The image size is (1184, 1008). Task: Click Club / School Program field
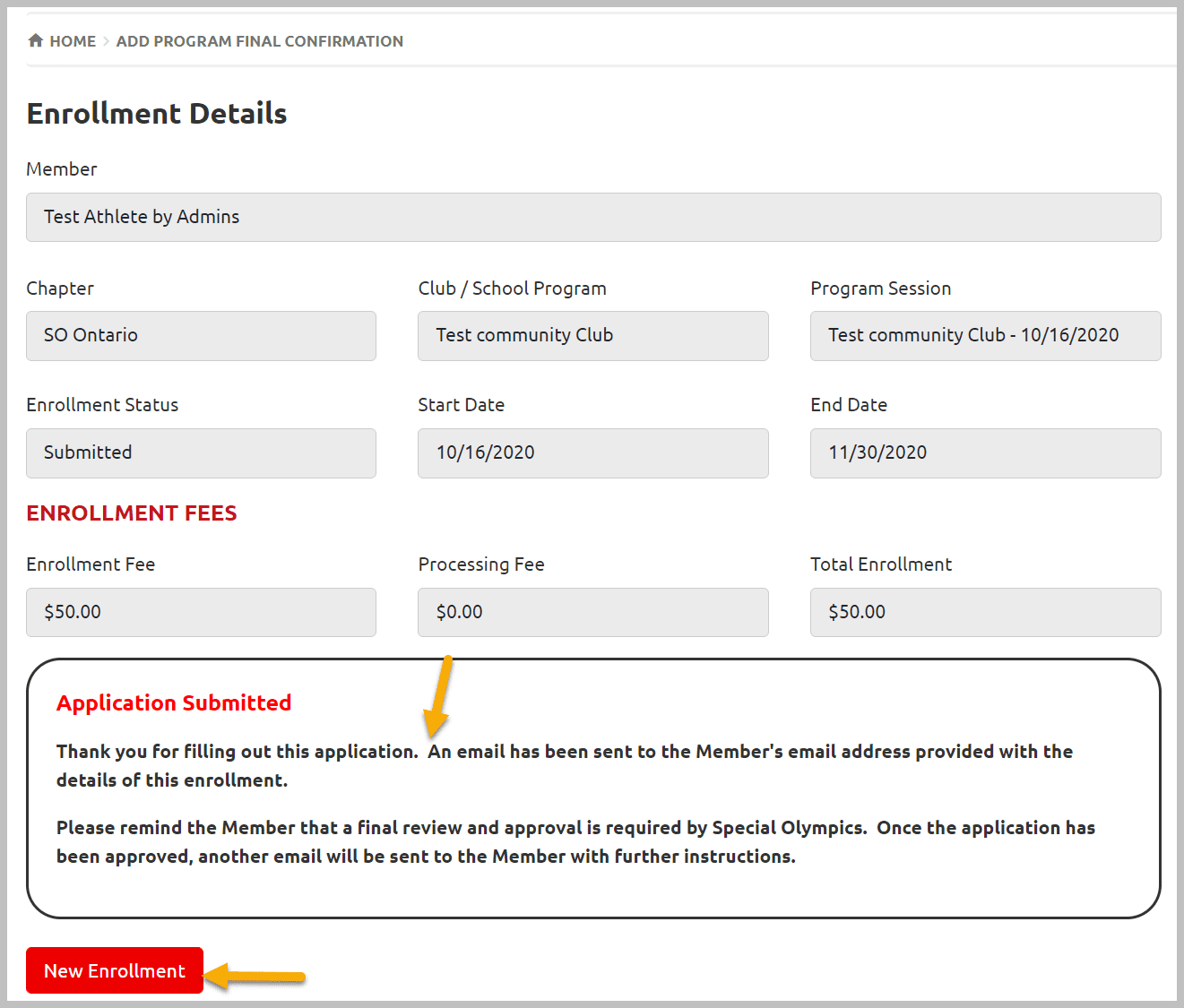pyautogui.click(x=593, y=336)
